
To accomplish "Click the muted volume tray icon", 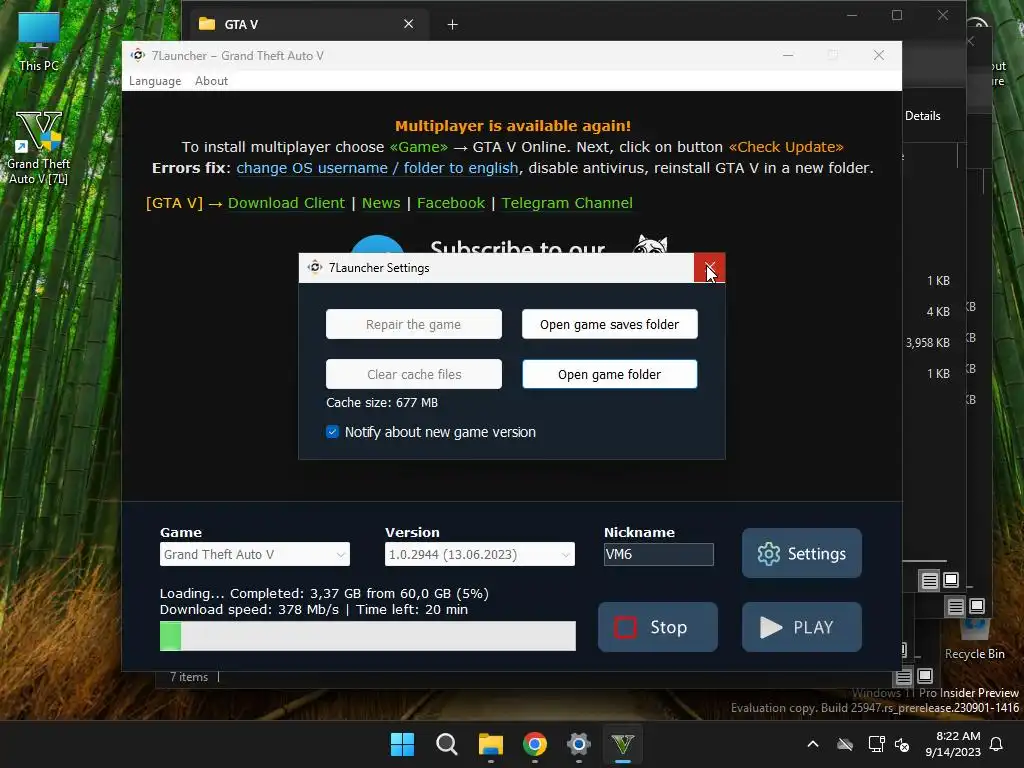I will pos(903,744).
